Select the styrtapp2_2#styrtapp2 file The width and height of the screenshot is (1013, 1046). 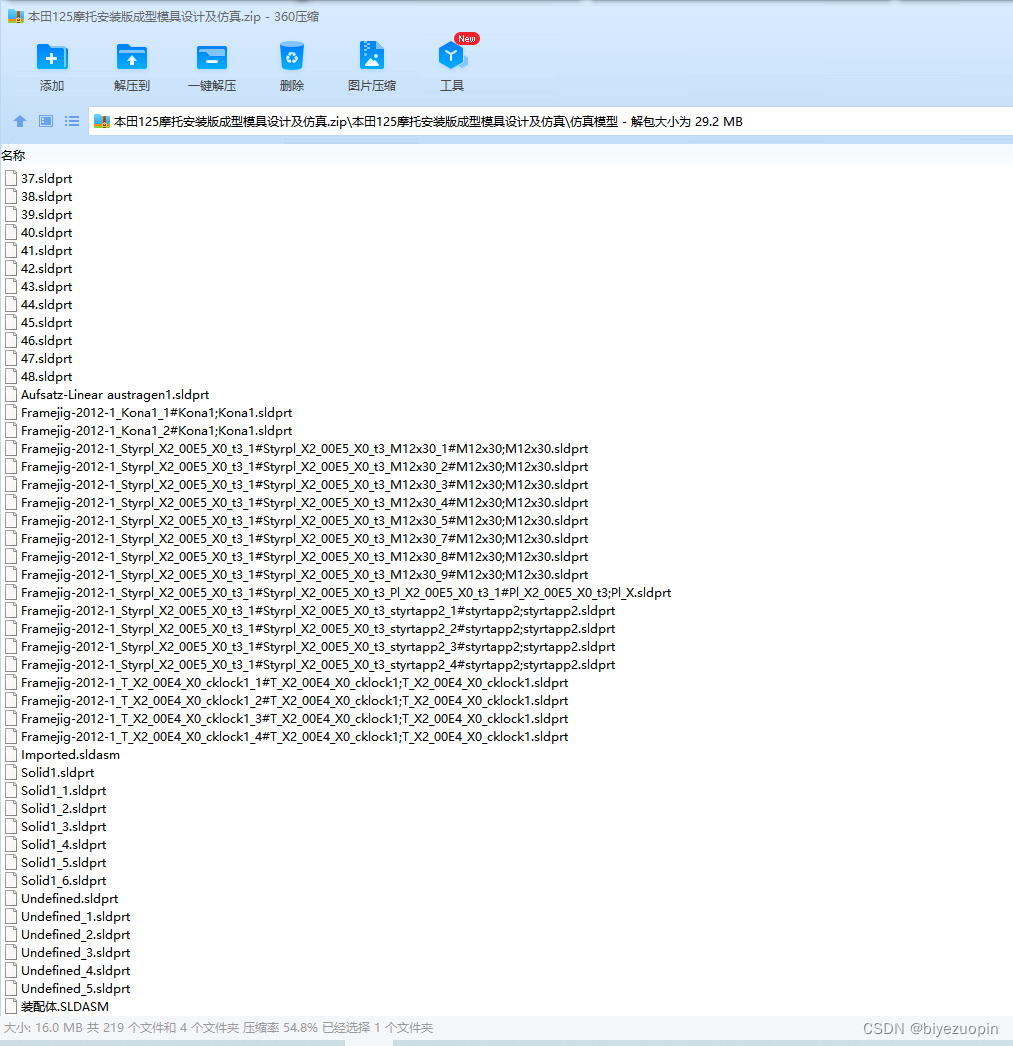pyautogui.click(x=317, y=629)
